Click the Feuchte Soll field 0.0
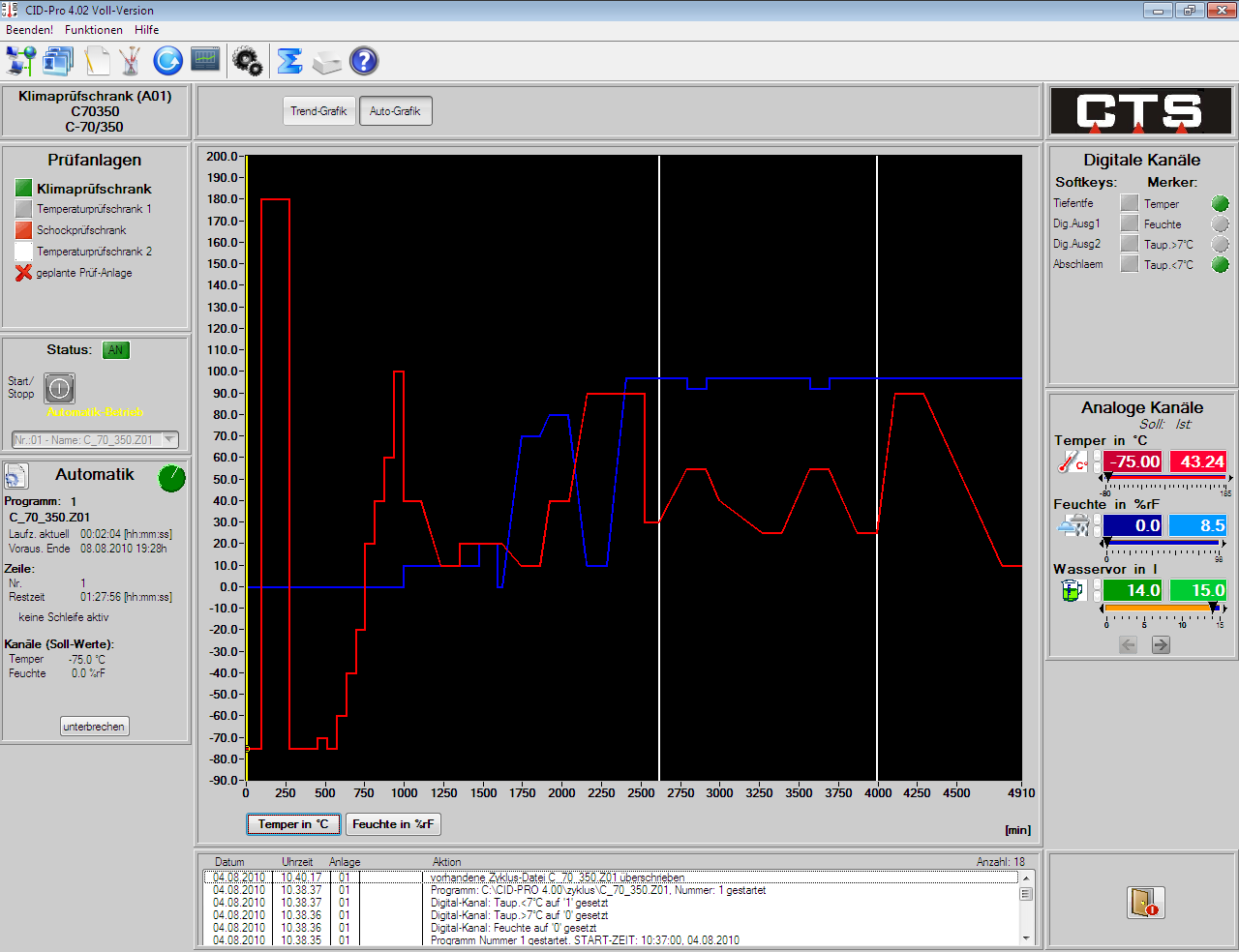Screen dimensions: 1239x952 pyautogui.click(x=1133, y=525)
